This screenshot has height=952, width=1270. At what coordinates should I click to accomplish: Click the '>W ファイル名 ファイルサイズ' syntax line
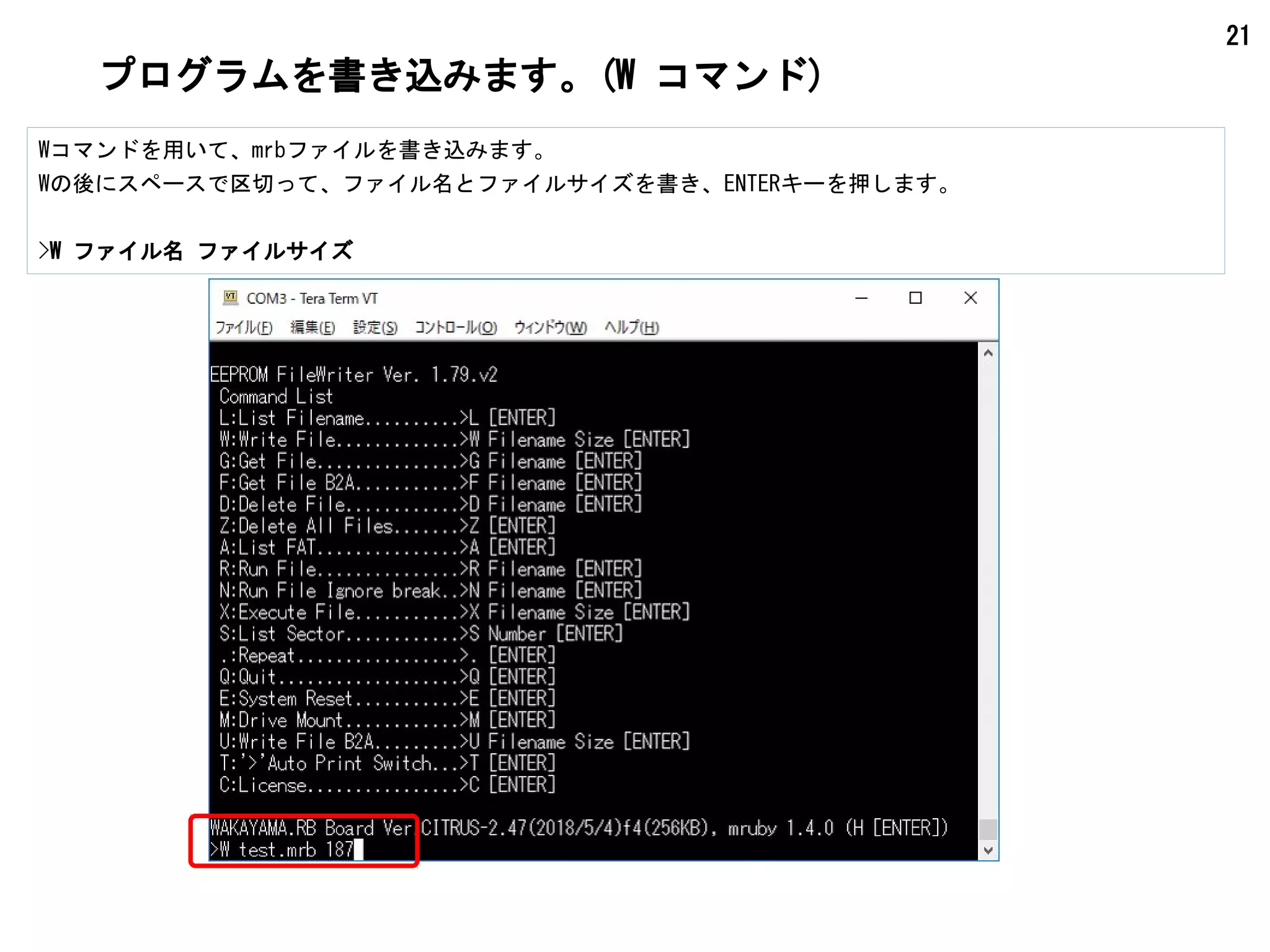(x=196, y=250)
